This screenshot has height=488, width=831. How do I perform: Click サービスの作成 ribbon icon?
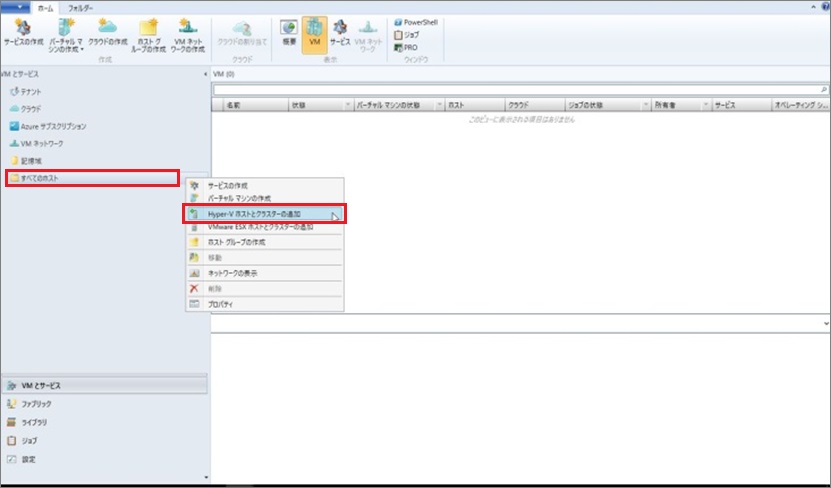pos(22,33)
